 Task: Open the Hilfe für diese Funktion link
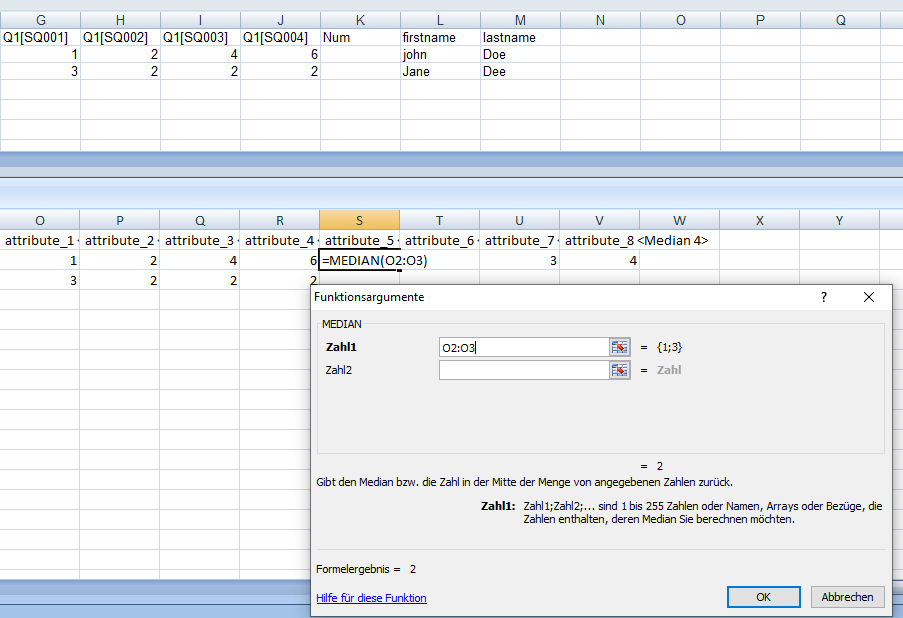point(371,598)
